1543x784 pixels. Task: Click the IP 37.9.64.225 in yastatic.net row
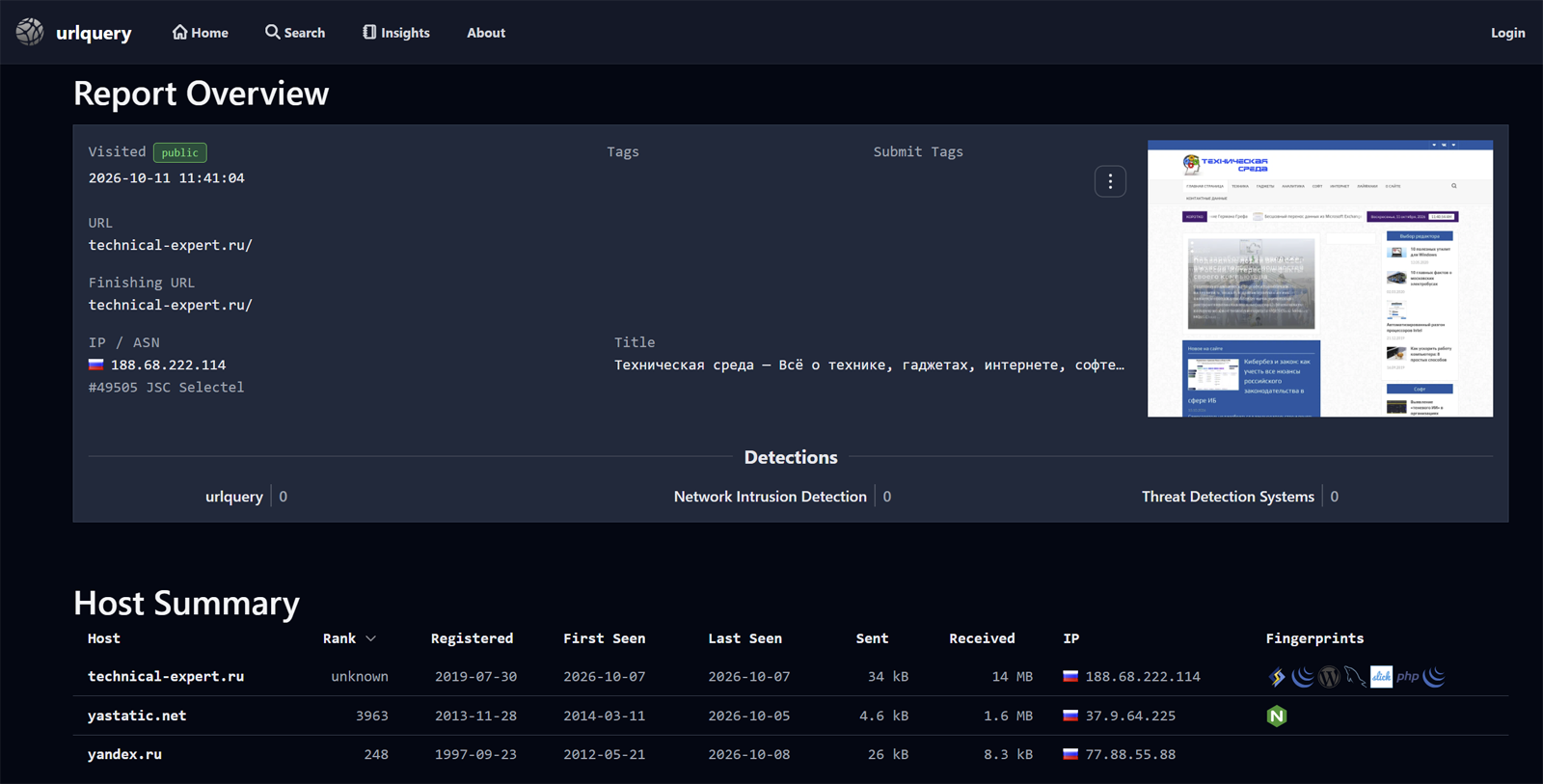(x=1130, y=716)
